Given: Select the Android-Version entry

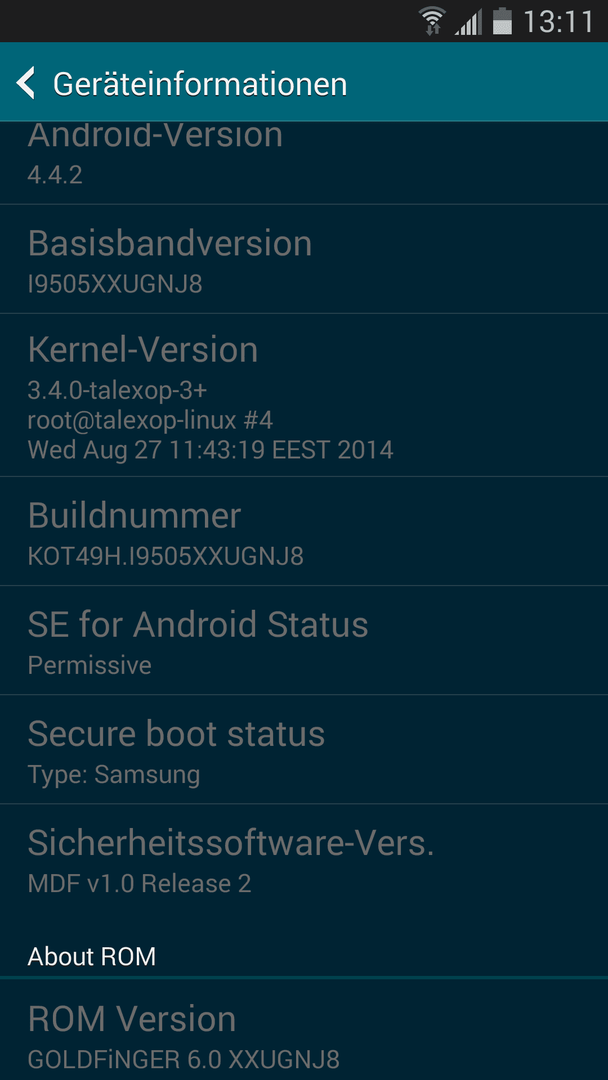Looking at the screenshot, I should (304, 163).
